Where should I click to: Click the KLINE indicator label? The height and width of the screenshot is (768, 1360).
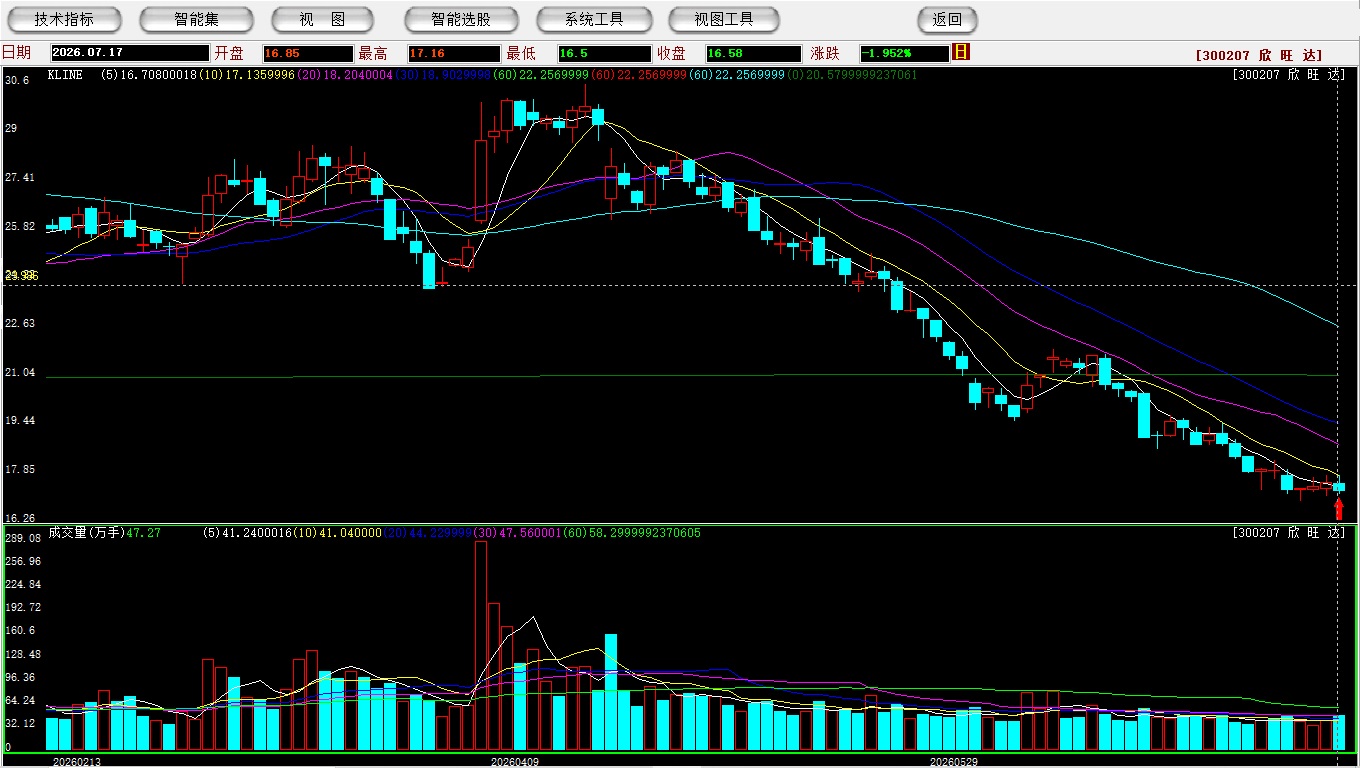(65, 75)
